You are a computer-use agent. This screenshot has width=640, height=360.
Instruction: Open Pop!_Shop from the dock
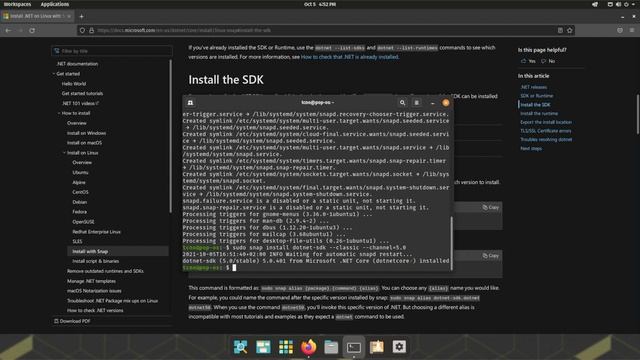[376, 347]
